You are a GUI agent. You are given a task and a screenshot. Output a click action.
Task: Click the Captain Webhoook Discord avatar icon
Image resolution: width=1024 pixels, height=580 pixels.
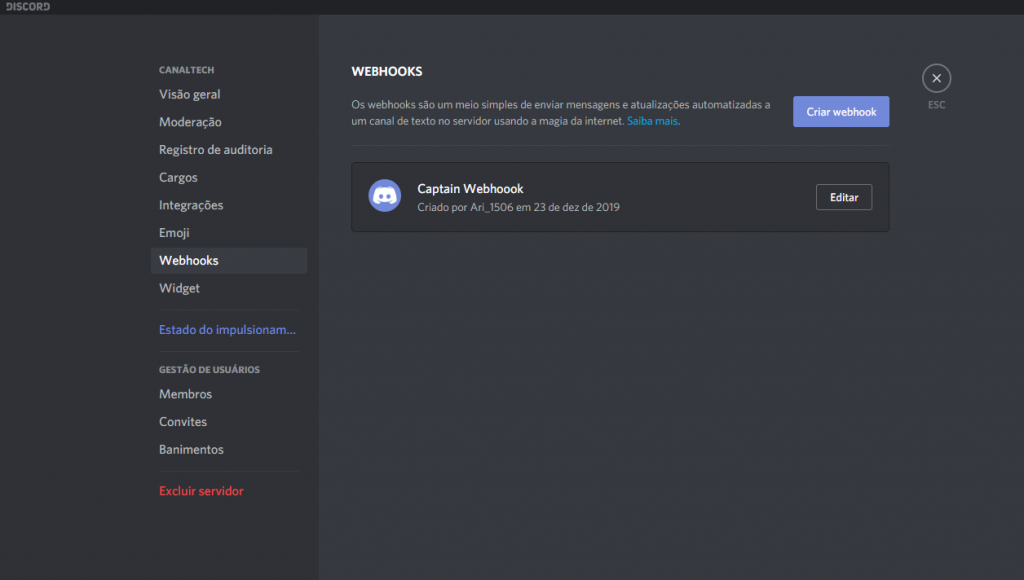[x=385, y=195]
